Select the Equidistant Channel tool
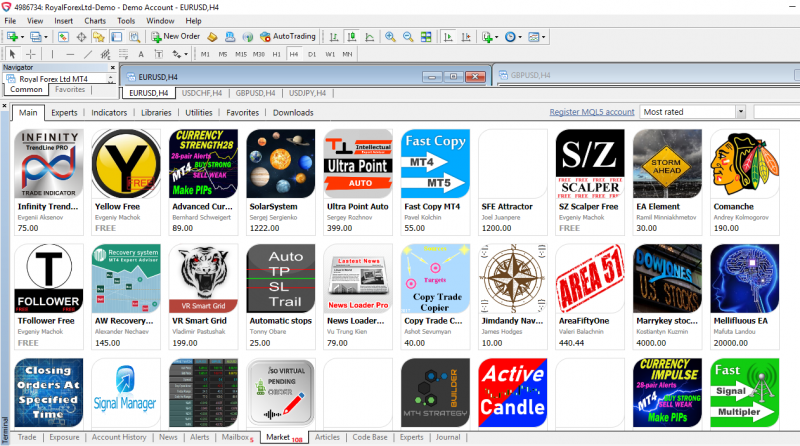The image size is (800, 446). (x=106, y=54)
